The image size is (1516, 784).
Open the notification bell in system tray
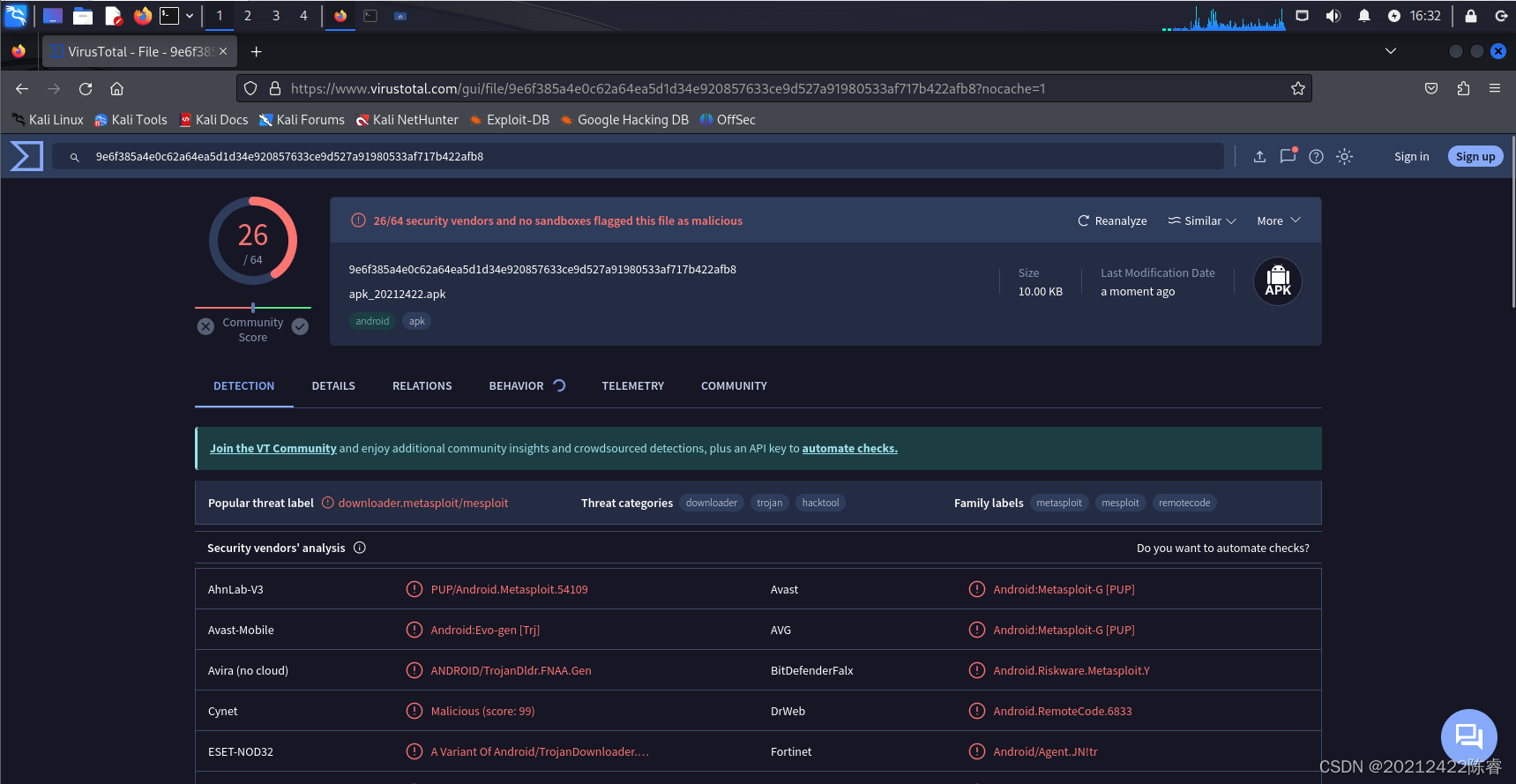[1363, 16]
